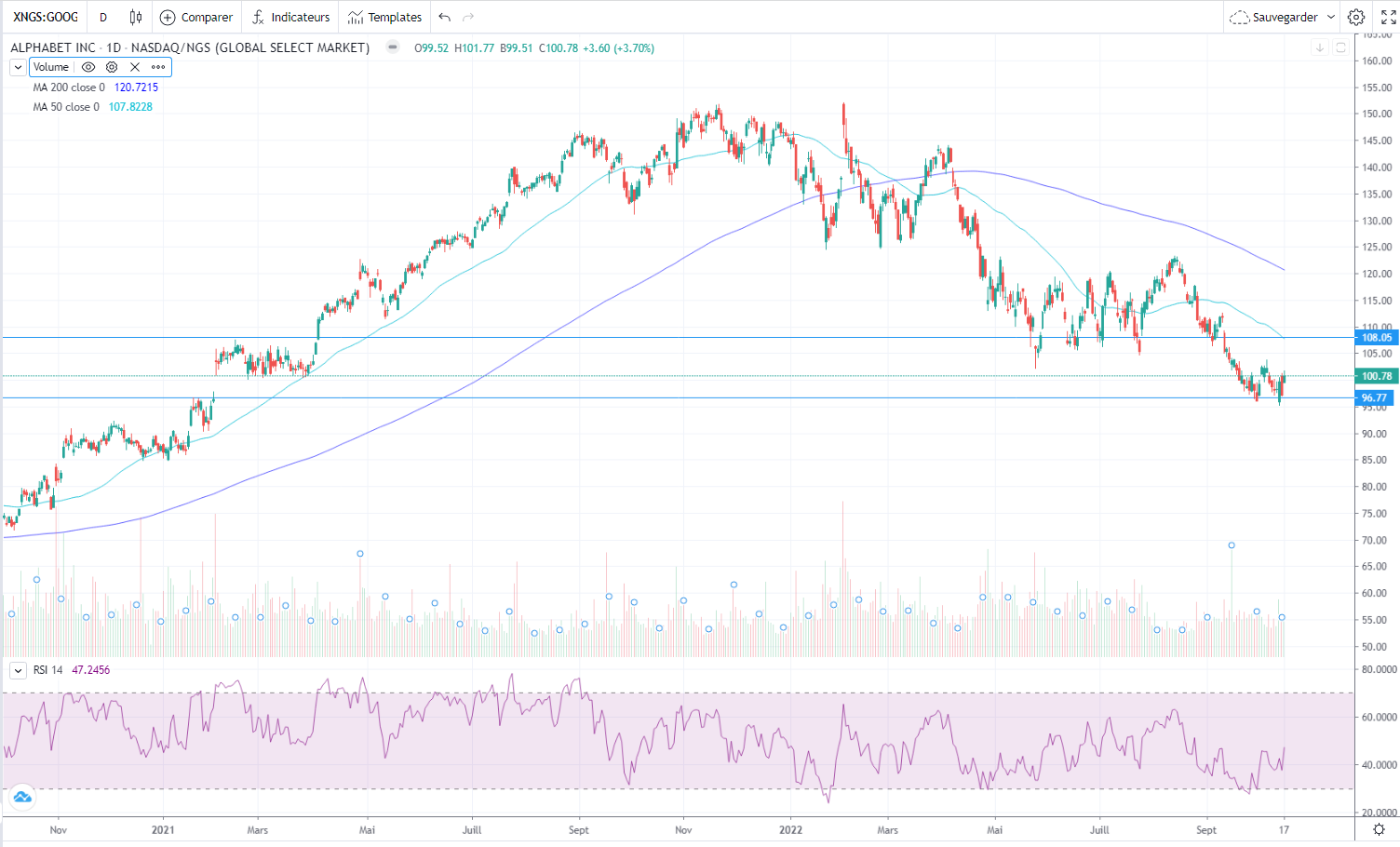Viewport: 1400px width, 847px height.
Task: Collapse the RSI 14 legend chevron
Action: (x=18, y=670)
